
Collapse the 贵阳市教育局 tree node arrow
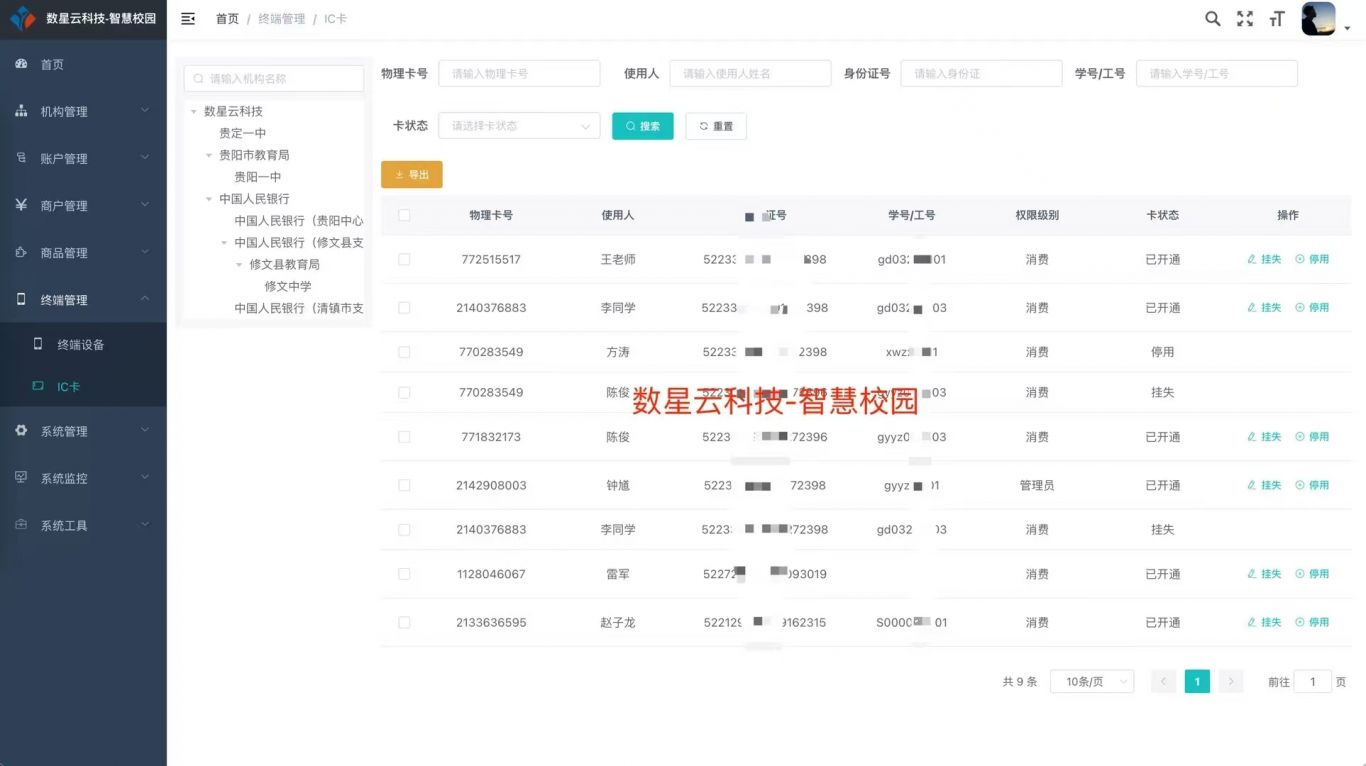(209, 155)
